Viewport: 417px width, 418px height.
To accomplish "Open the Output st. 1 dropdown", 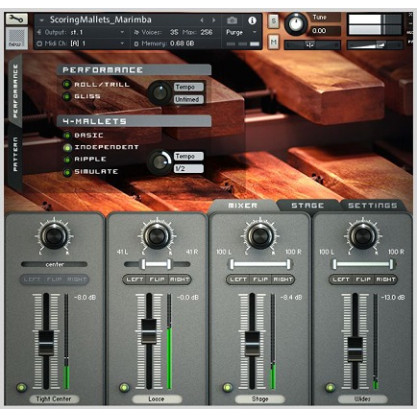I will point(80,32).
